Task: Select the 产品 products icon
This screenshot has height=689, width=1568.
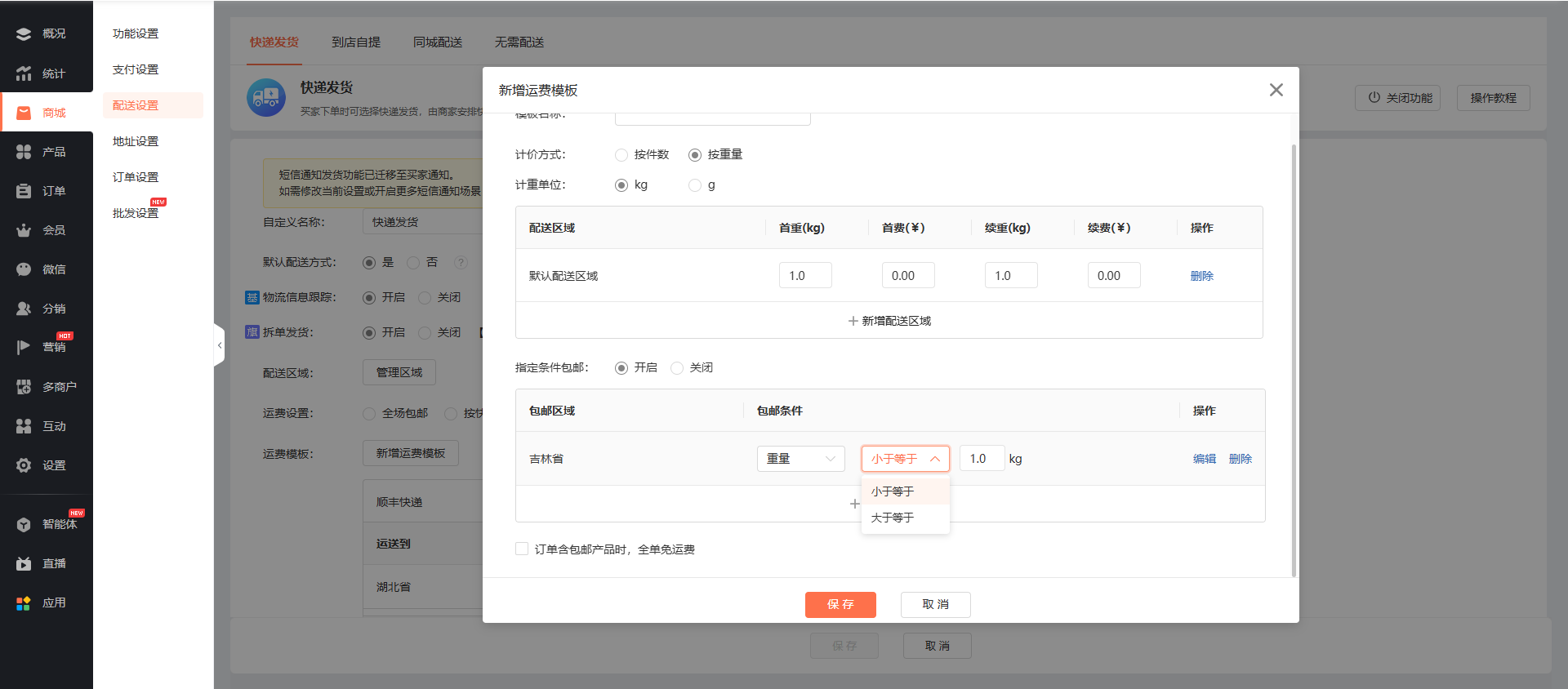Action: (x=24, y=152)
